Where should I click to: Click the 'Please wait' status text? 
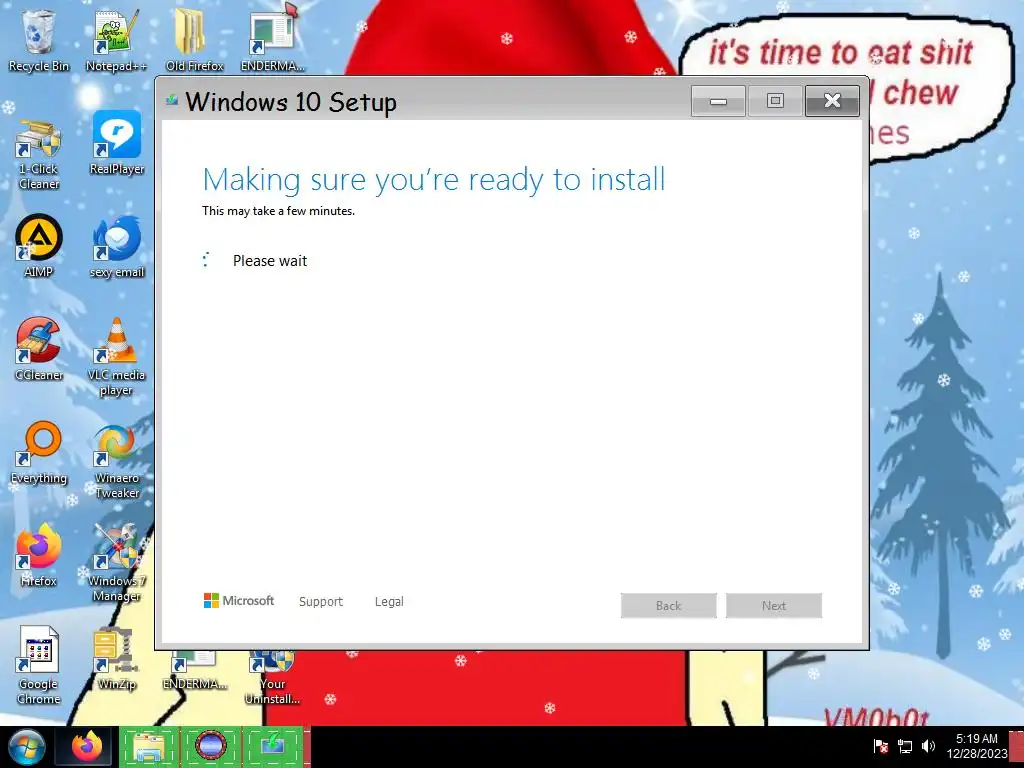tap(270, 261)
